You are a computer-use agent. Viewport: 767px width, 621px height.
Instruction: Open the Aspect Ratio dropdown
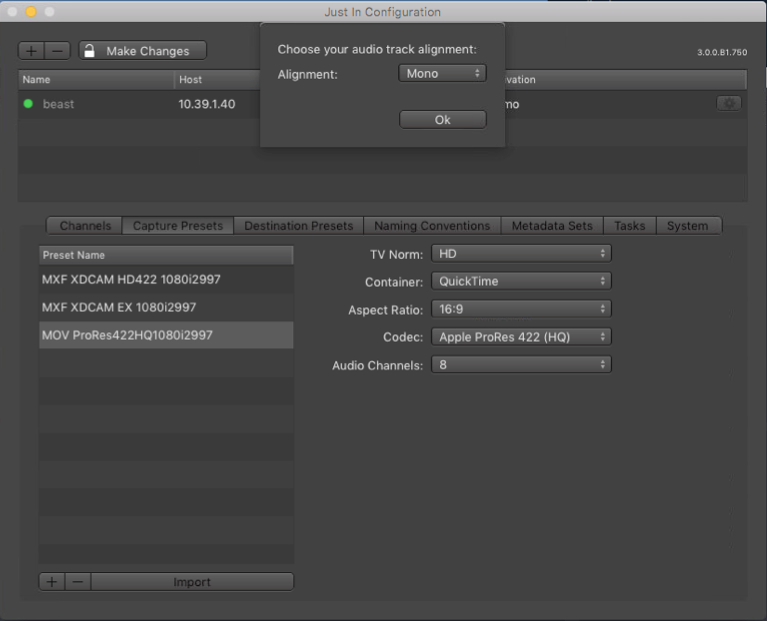(x=521, y=309)
